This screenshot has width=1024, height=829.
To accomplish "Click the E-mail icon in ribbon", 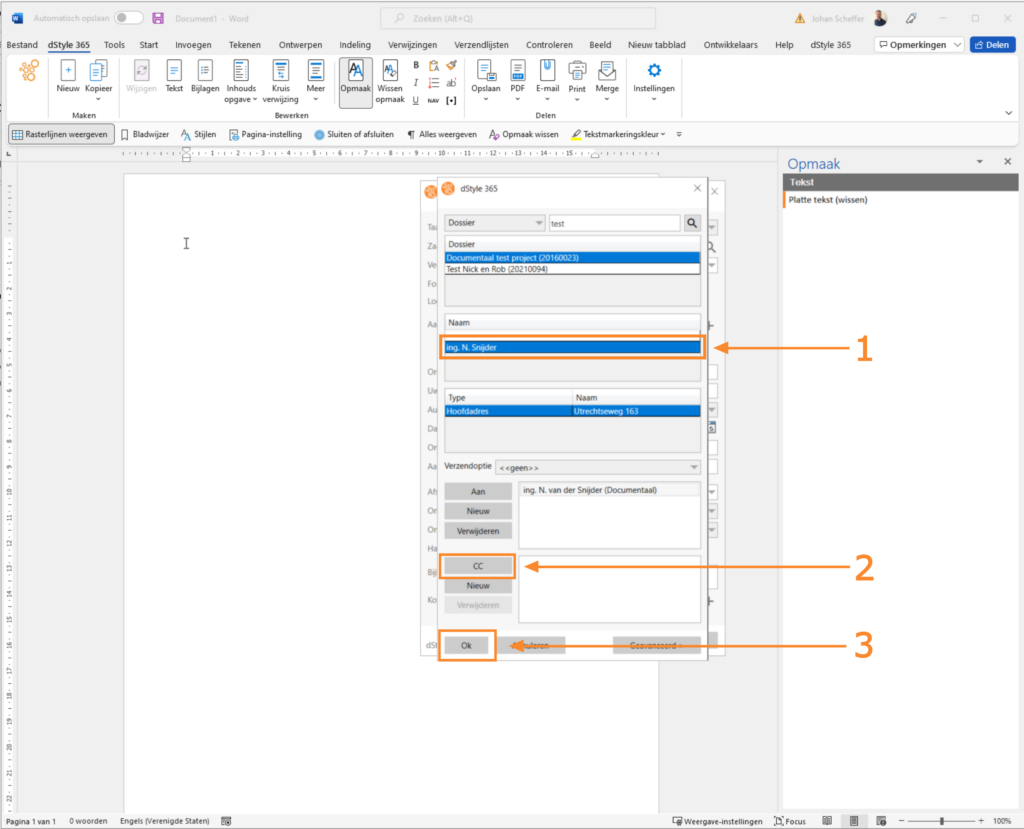I will tap(547, 80).
